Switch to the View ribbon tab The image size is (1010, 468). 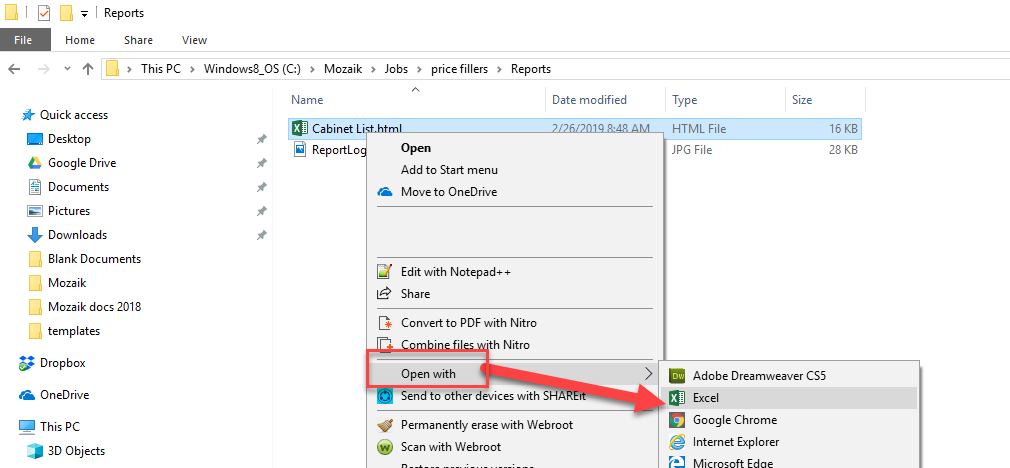(194, 40)
